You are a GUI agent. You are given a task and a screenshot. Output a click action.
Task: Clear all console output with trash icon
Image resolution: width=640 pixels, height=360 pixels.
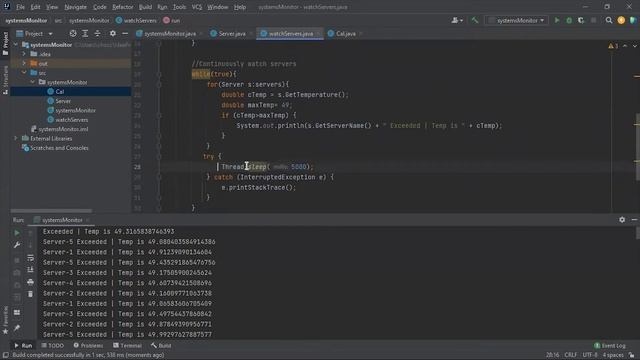[31, 294]
